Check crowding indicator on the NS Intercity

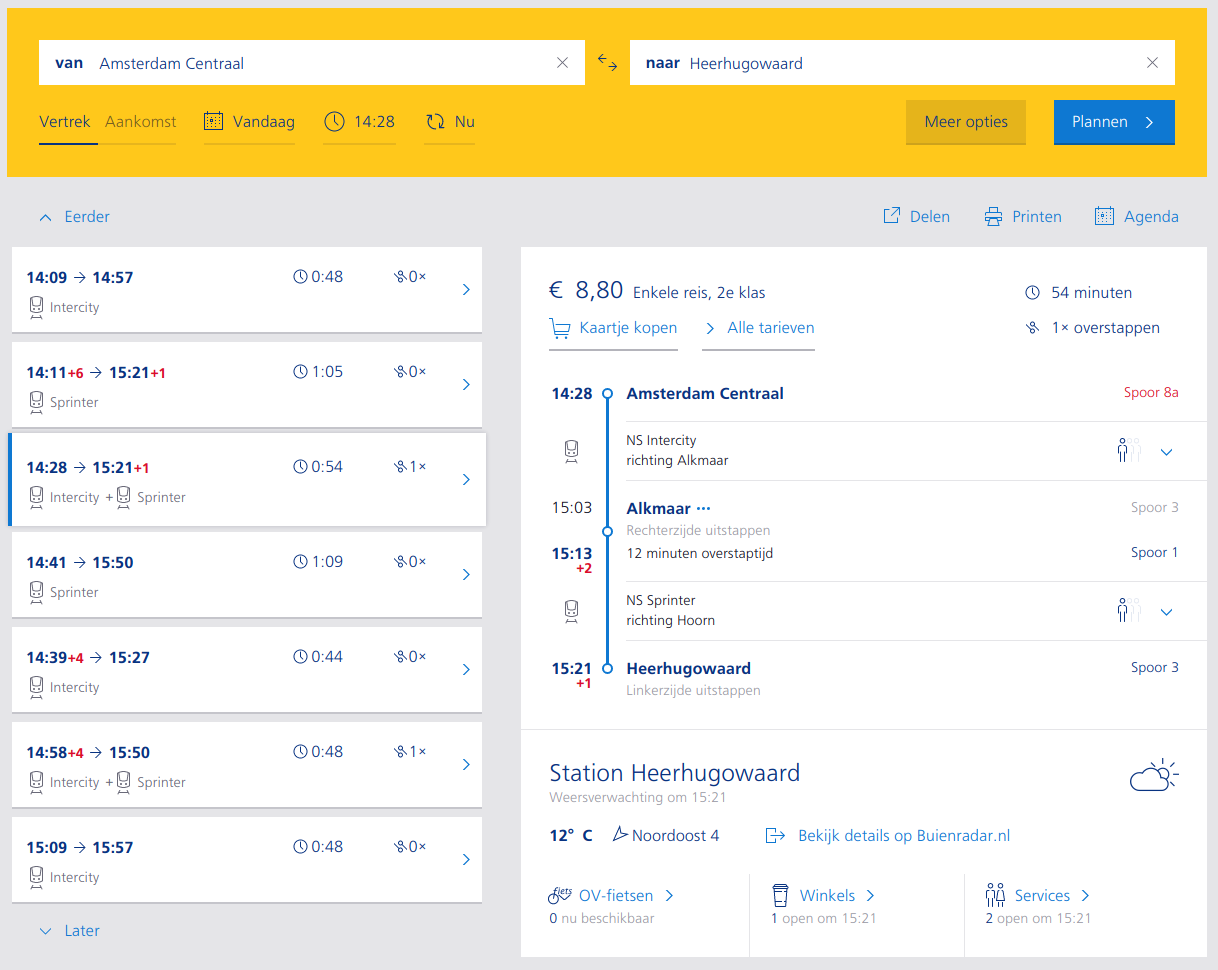click(1128, 451)
